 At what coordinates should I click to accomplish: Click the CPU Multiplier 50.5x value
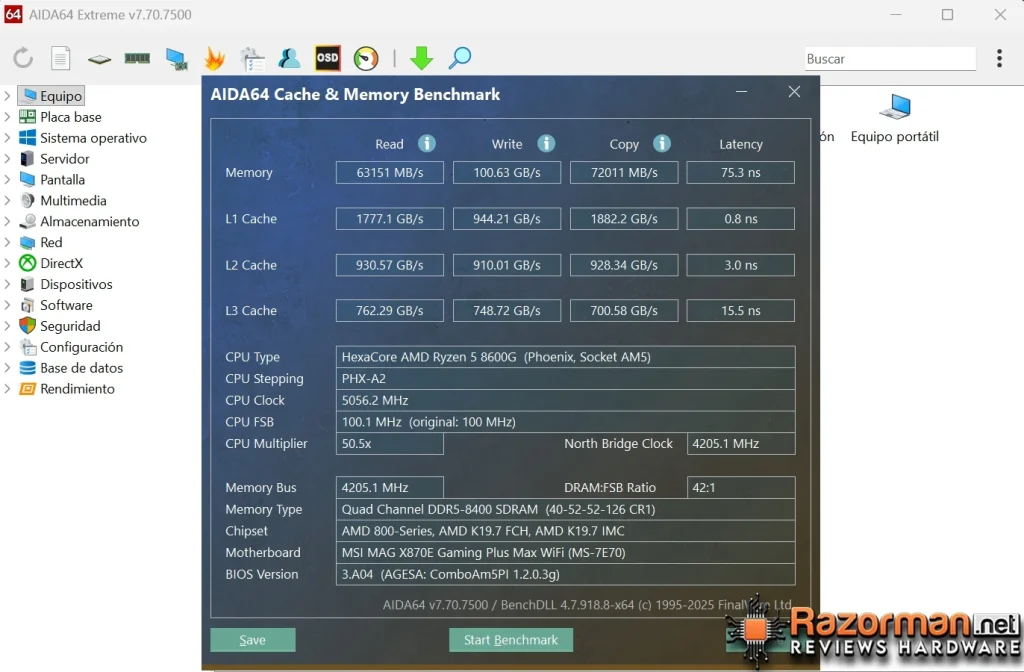(x=390, y=443)
